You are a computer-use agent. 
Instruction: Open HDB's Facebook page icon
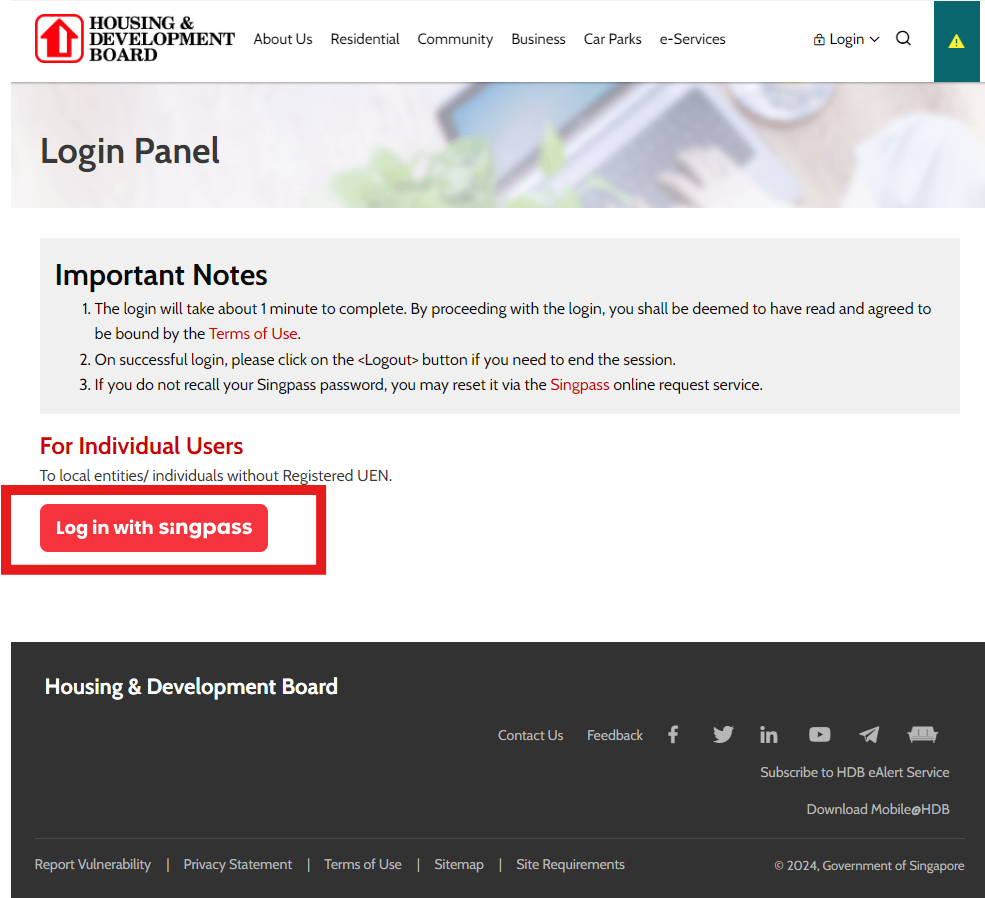(673, 734)
